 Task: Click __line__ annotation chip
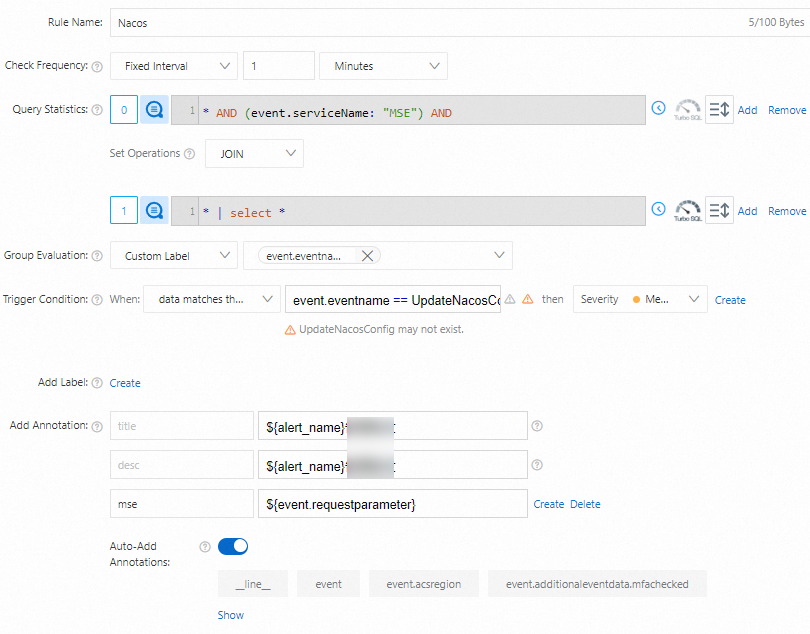tap(253, 584)
